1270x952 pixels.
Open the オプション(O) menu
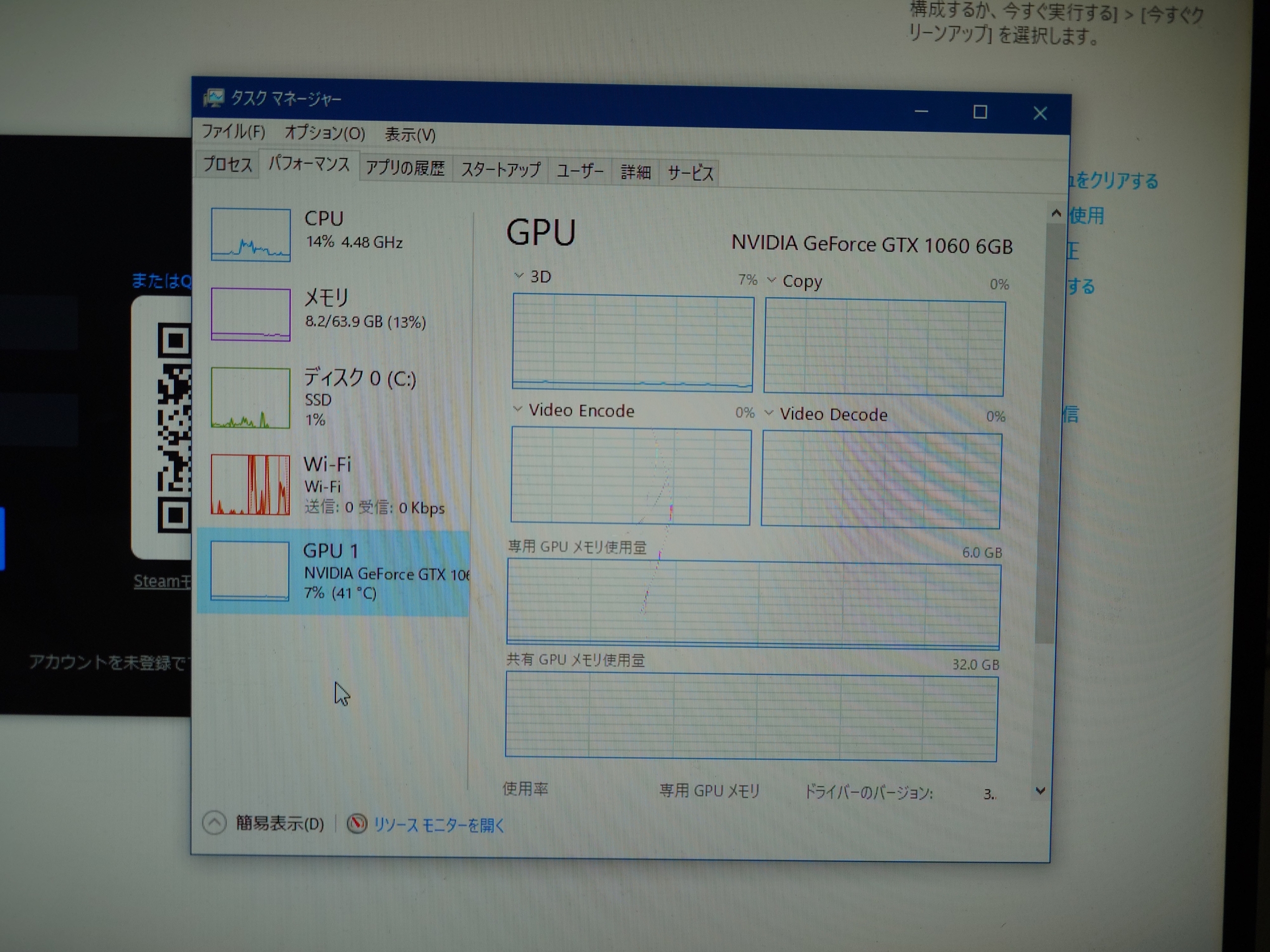[x=324, y=133]
